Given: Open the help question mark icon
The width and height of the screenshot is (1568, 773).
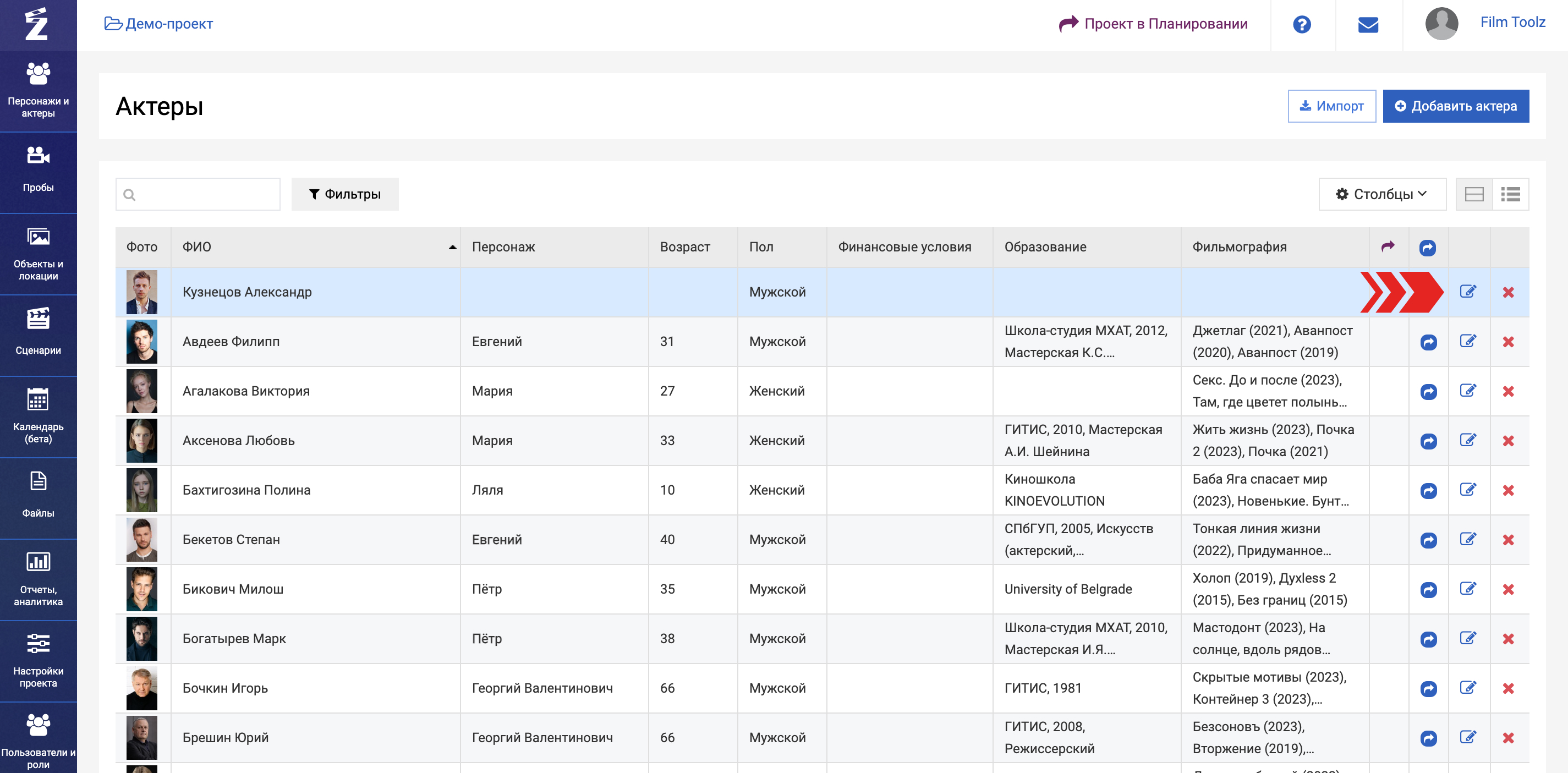Looking at the screenshot, I should tap(1301, 24).
